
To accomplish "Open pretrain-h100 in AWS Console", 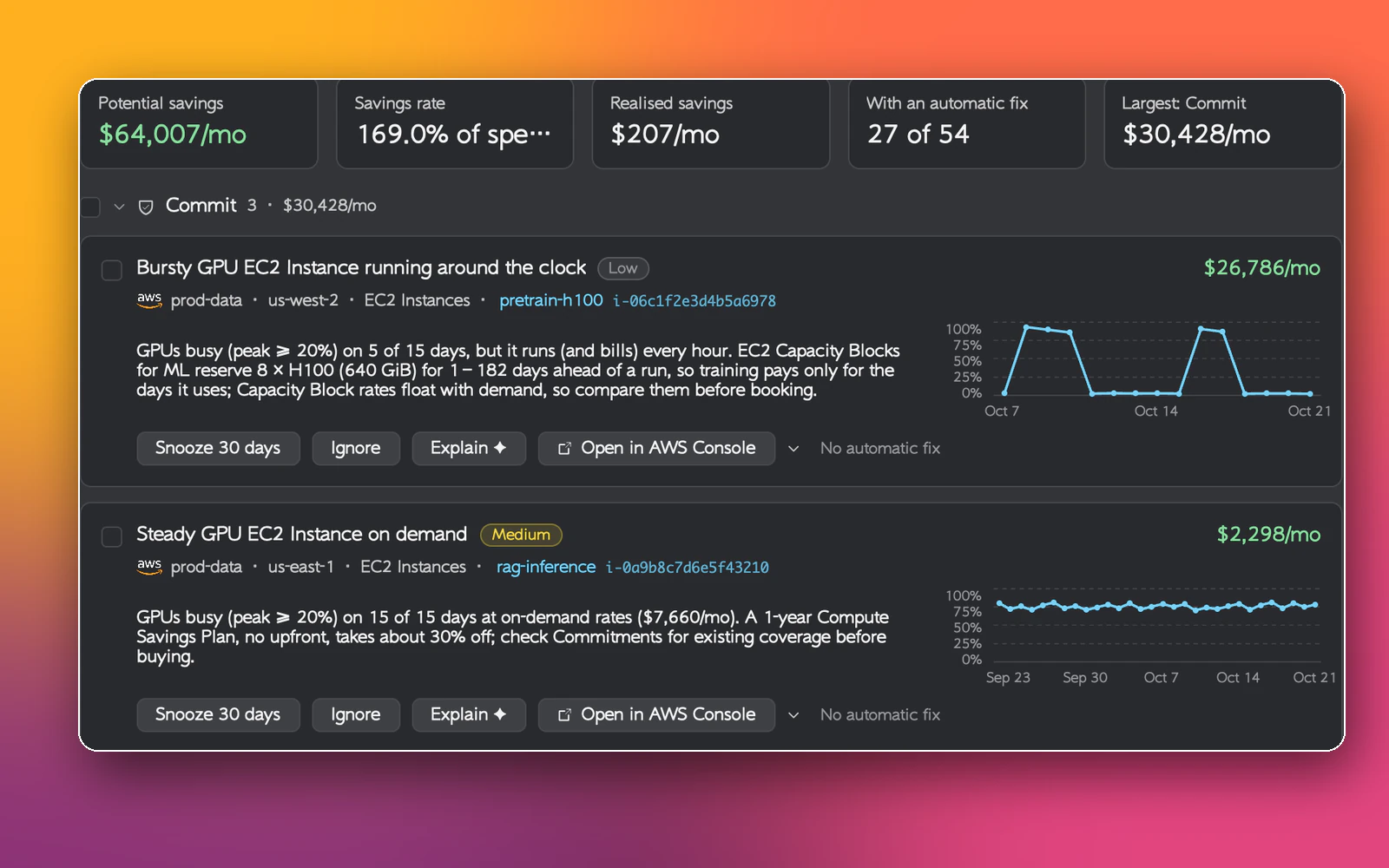I will 656,449.
